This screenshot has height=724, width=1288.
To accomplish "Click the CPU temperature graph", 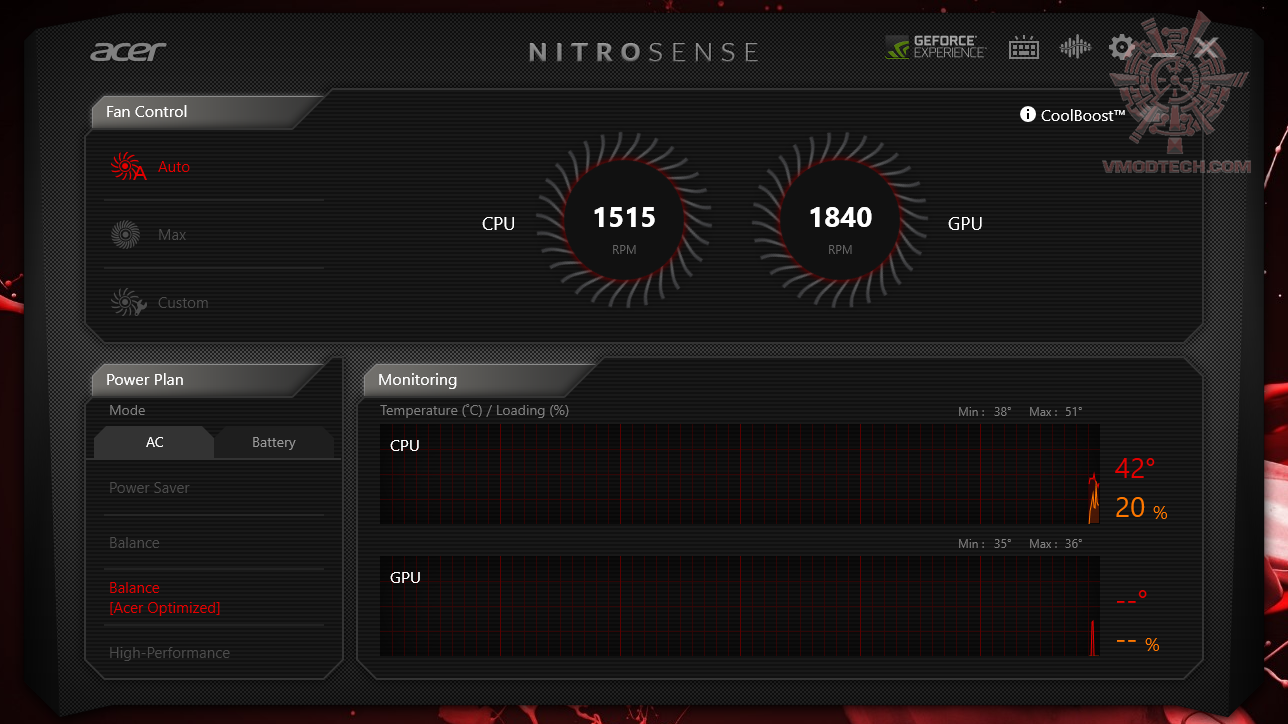I will (x=739, y=474).
